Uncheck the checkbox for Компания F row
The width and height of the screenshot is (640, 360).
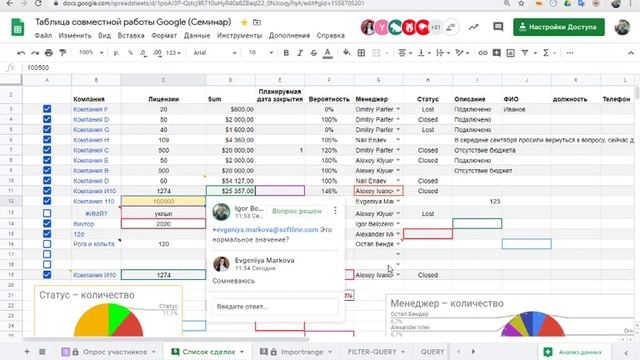47,109
